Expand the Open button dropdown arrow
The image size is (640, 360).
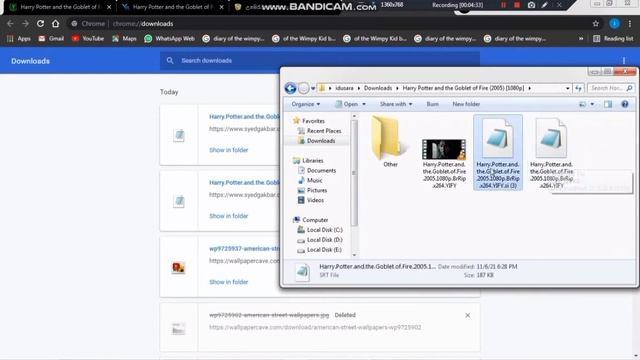pyautogui.click(x=364, y=104)
